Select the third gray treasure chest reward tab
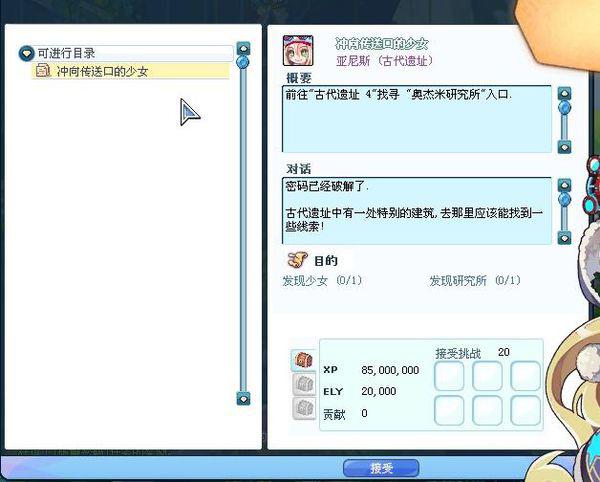 (304, 408)
